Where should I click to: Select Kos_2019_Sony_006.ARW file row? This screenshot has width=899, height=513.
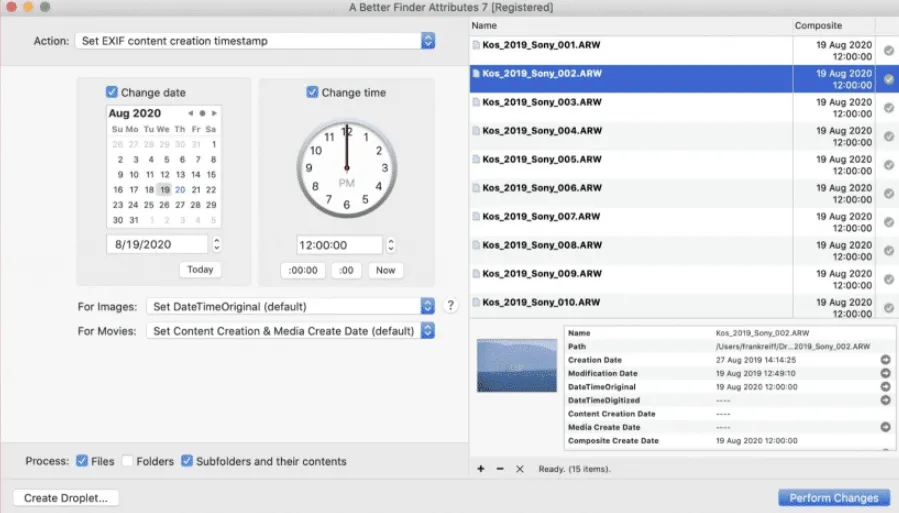point(683,193)
